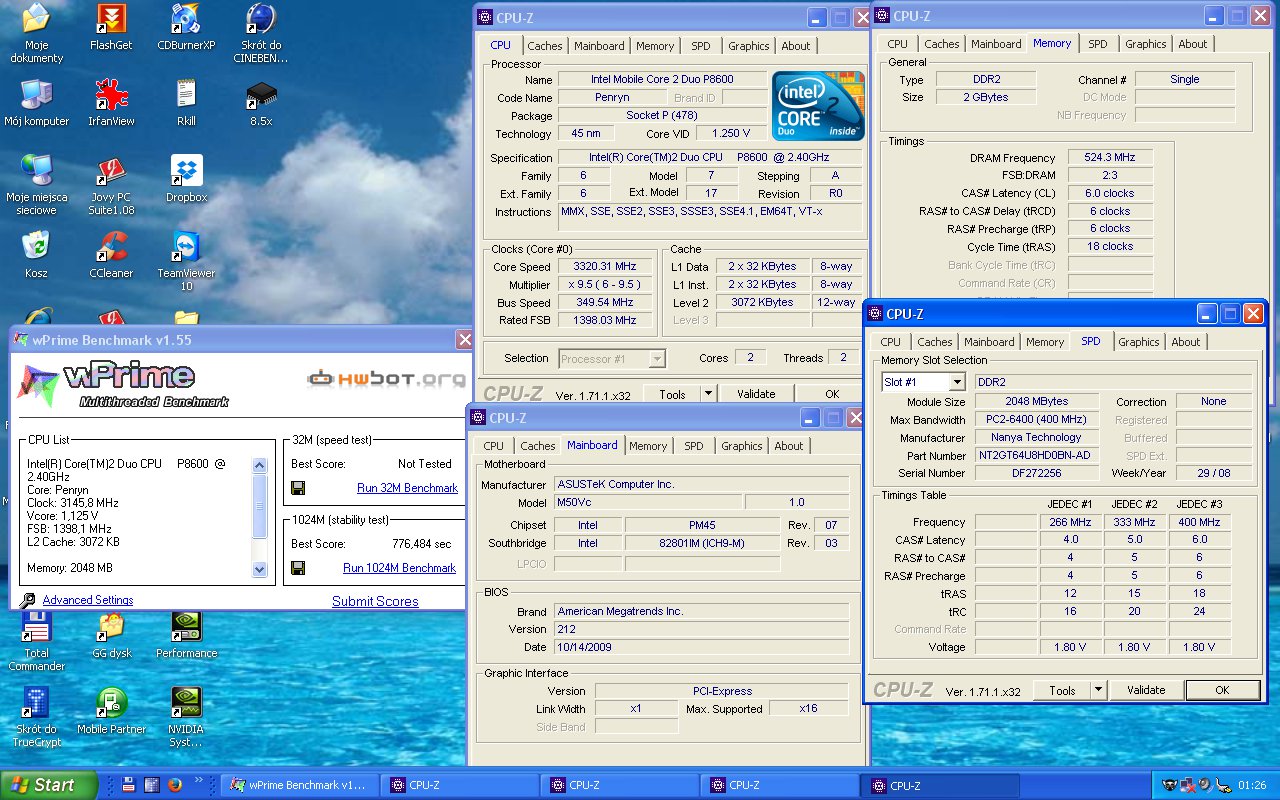Open the Slot #1 dropdown in SPD window
This screenshot has height=800, width=1280.
point(957,382)
